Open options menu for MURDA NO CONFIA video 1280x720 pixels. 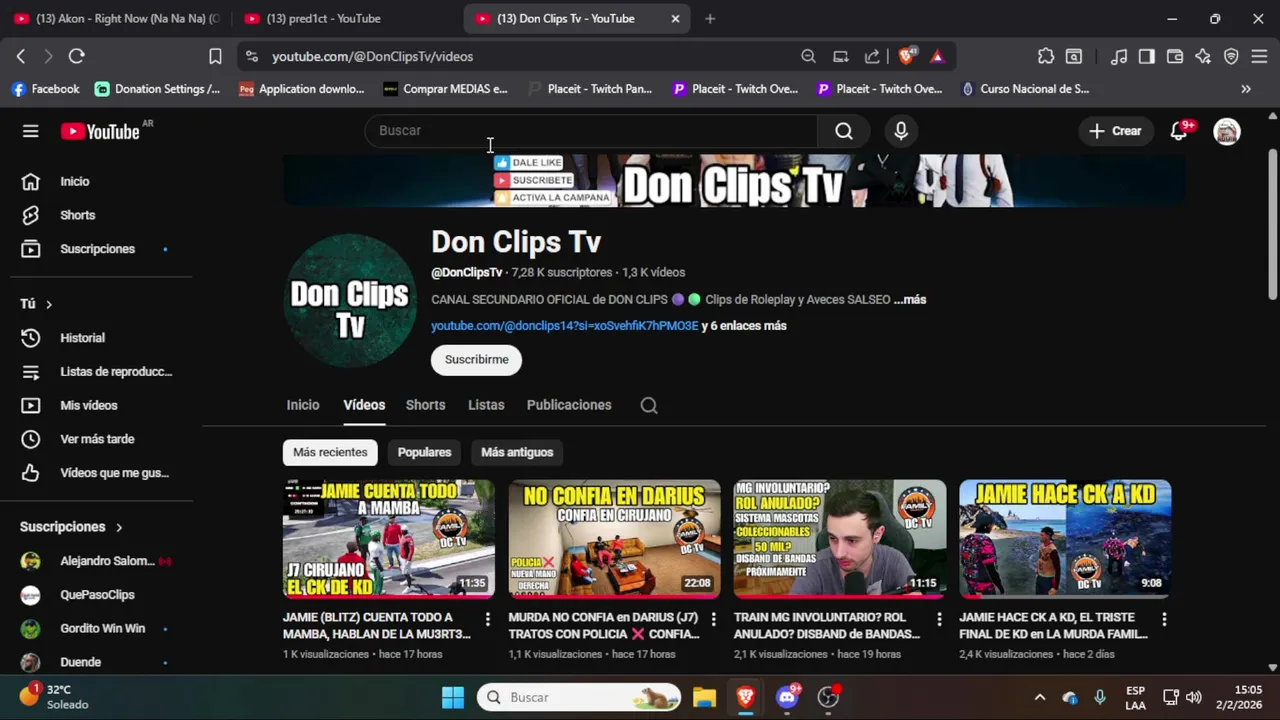coord(713,620)
